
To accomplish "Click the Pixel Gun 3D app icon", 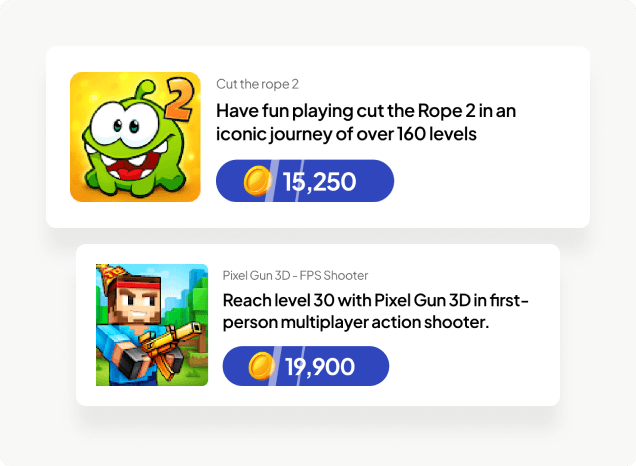I will click(152, 324).
